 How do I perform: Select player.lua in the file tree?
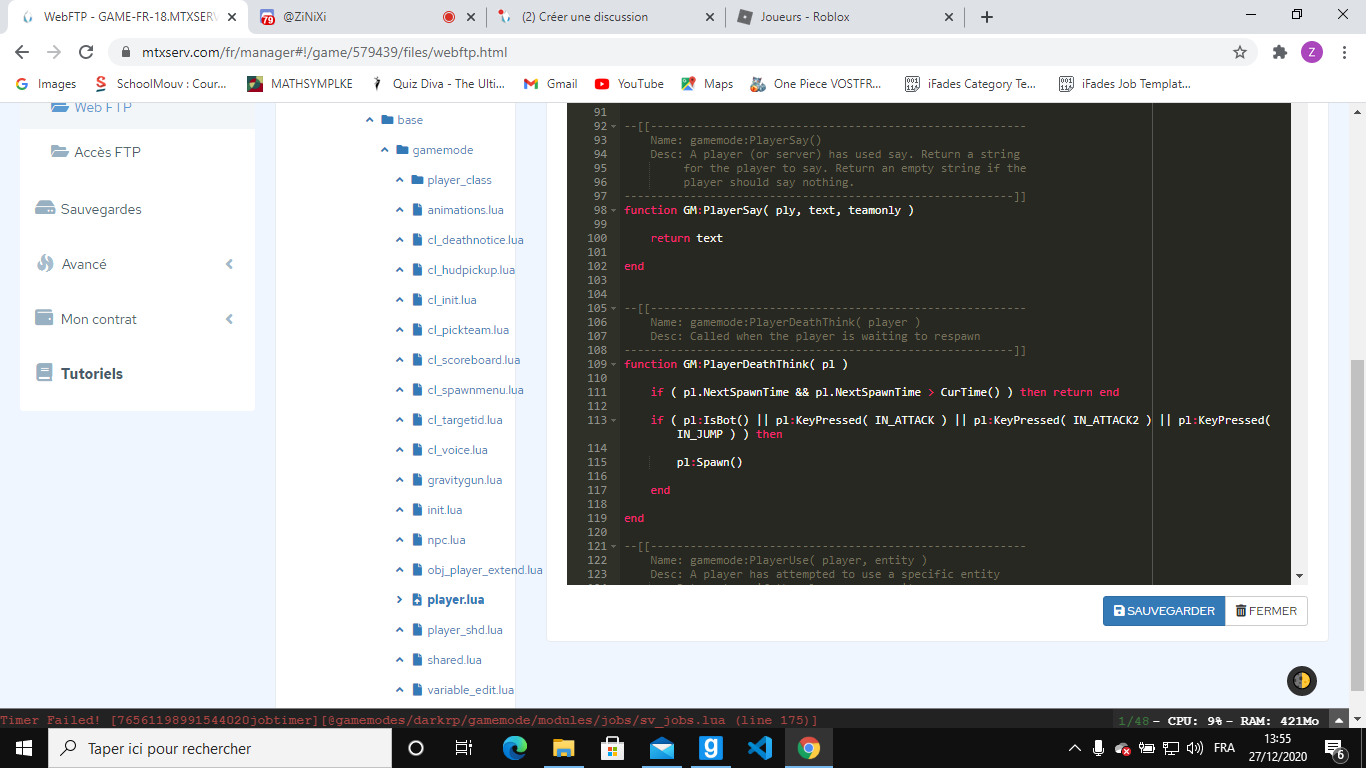pyautogui.click(x=455, y=600)
